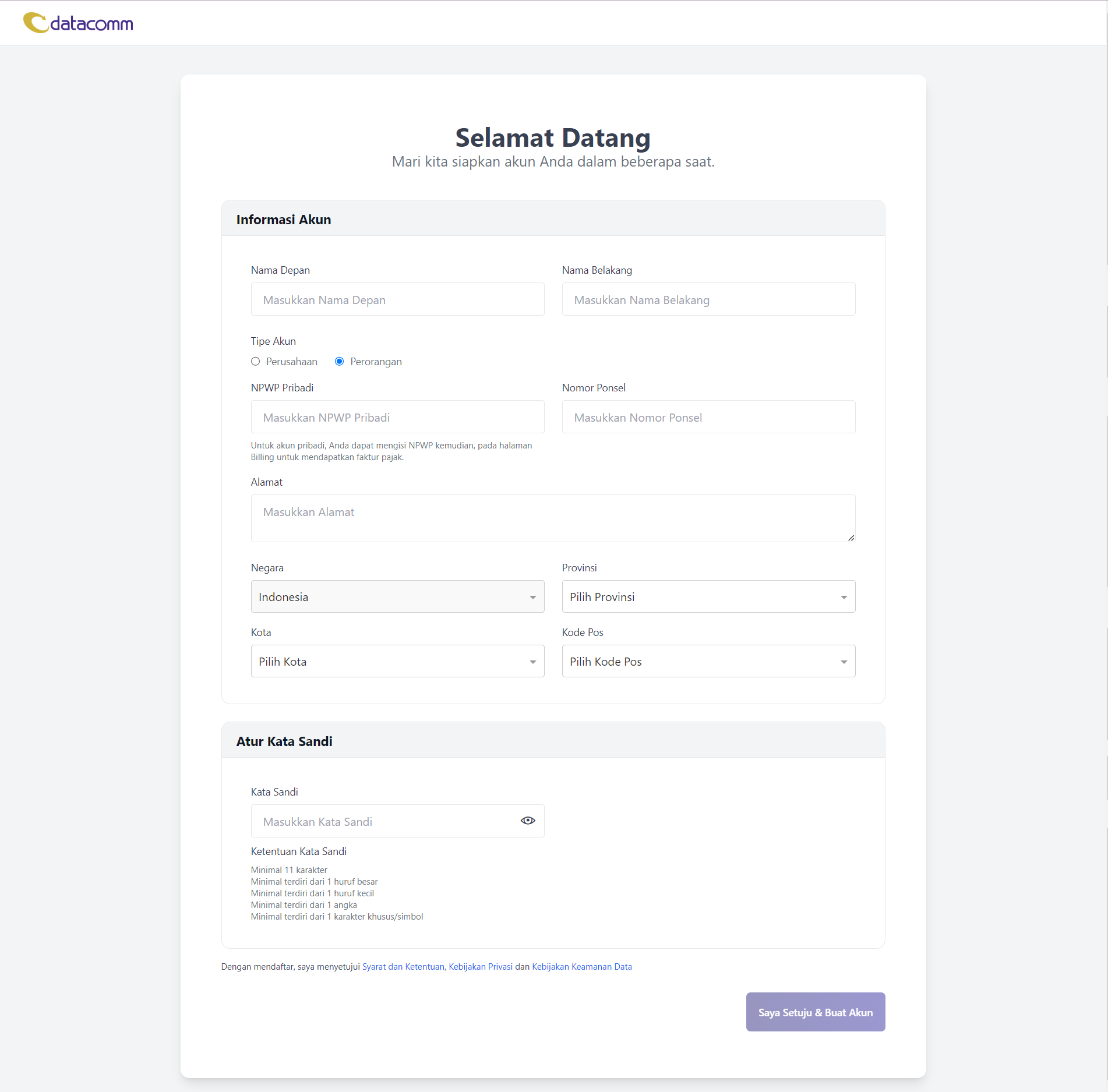The image size is (1108, 1092).
Task: Click the Saya Setuju & Buat Akun button
Action: point(815,1012)
